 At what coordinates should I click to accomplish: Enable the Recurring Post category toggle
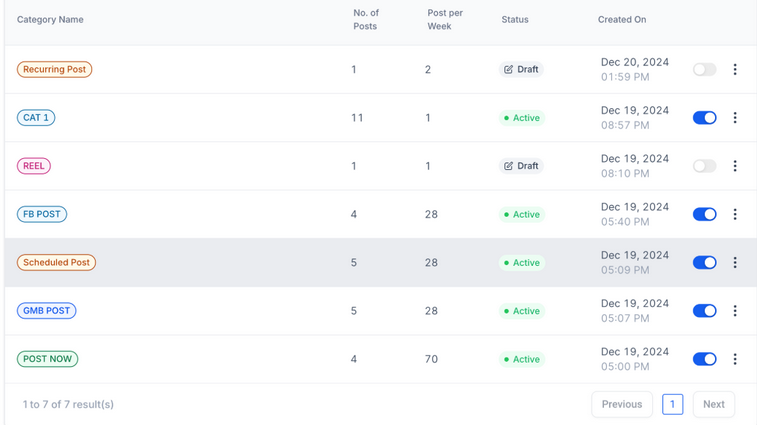pos(704,70)
